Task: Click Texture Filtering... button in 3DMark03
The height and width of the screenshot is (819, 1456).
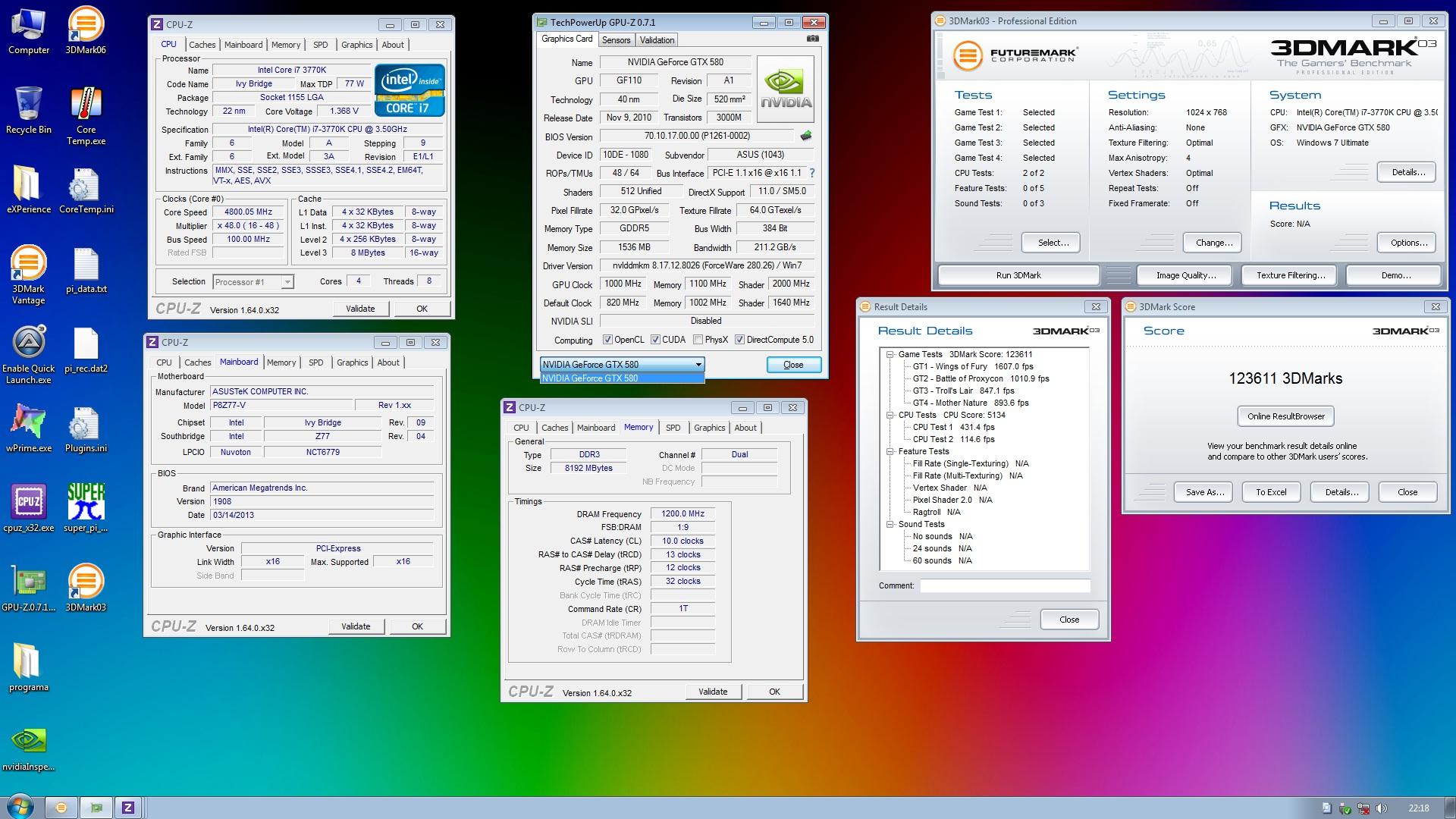Action: [x=1291, y=275]
